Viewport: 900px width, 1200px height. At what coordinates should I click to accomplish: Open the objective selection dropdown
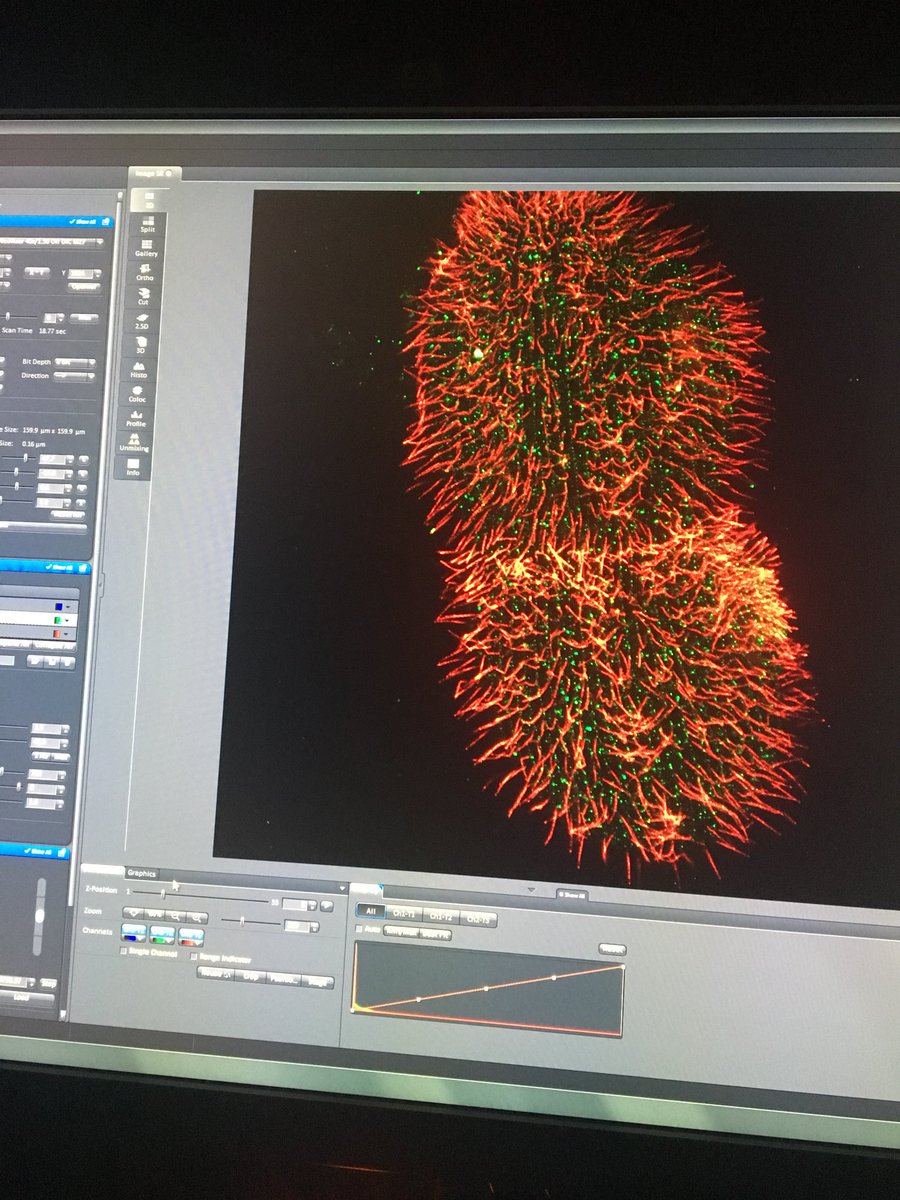click(52, 241)
